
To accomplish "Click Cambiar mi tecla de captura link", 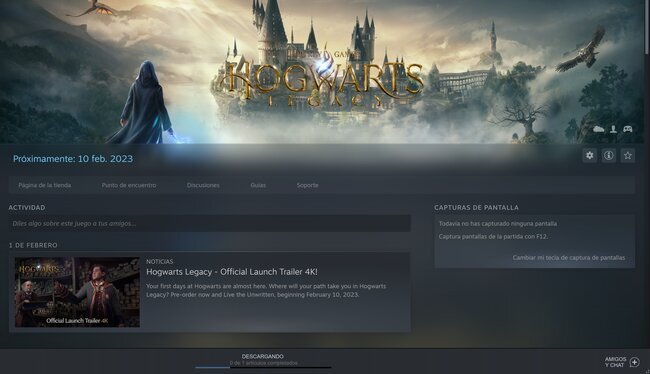I will tap(569, 258).
